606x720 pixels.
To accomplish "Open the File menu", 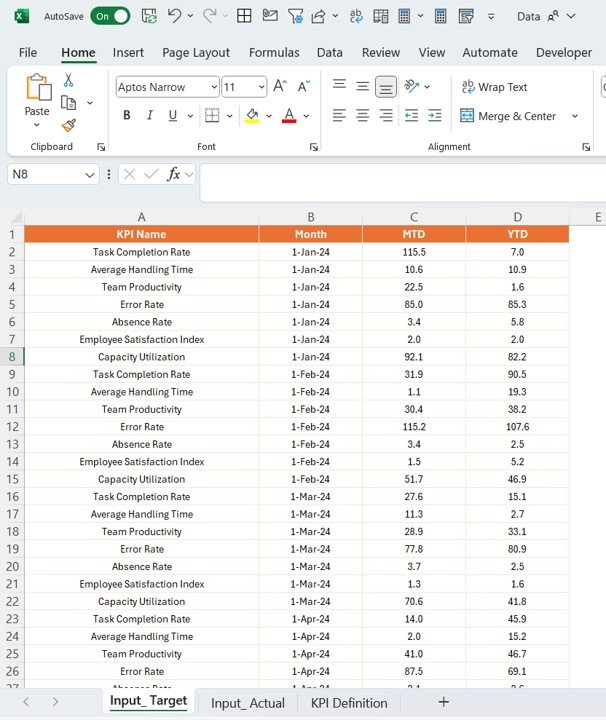I will (x=28, y=52).
